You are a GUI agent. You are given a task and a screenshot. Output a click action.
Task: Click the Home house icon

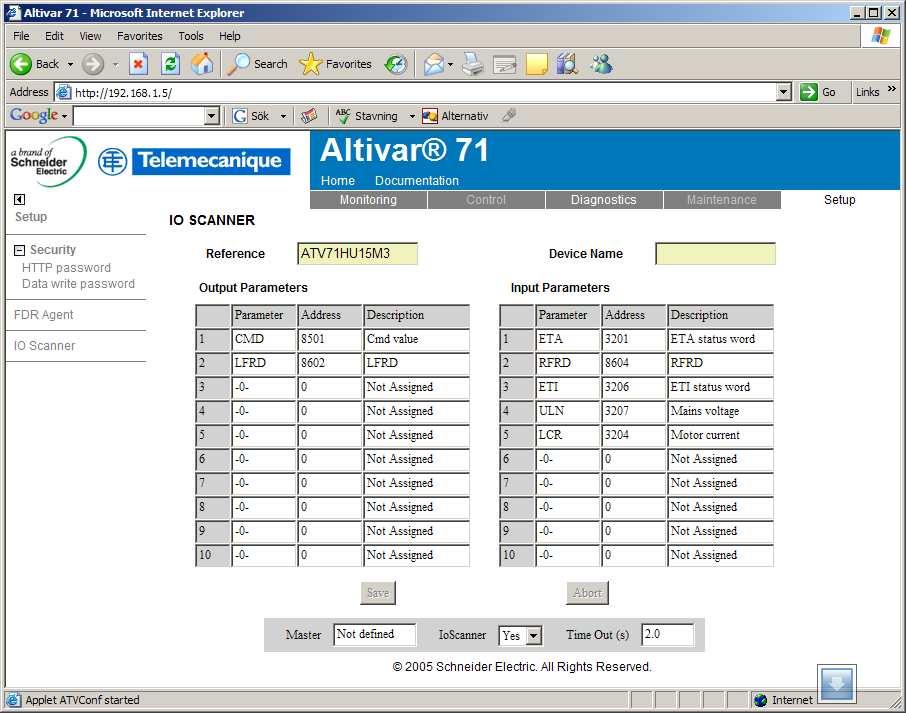[202, 64]
